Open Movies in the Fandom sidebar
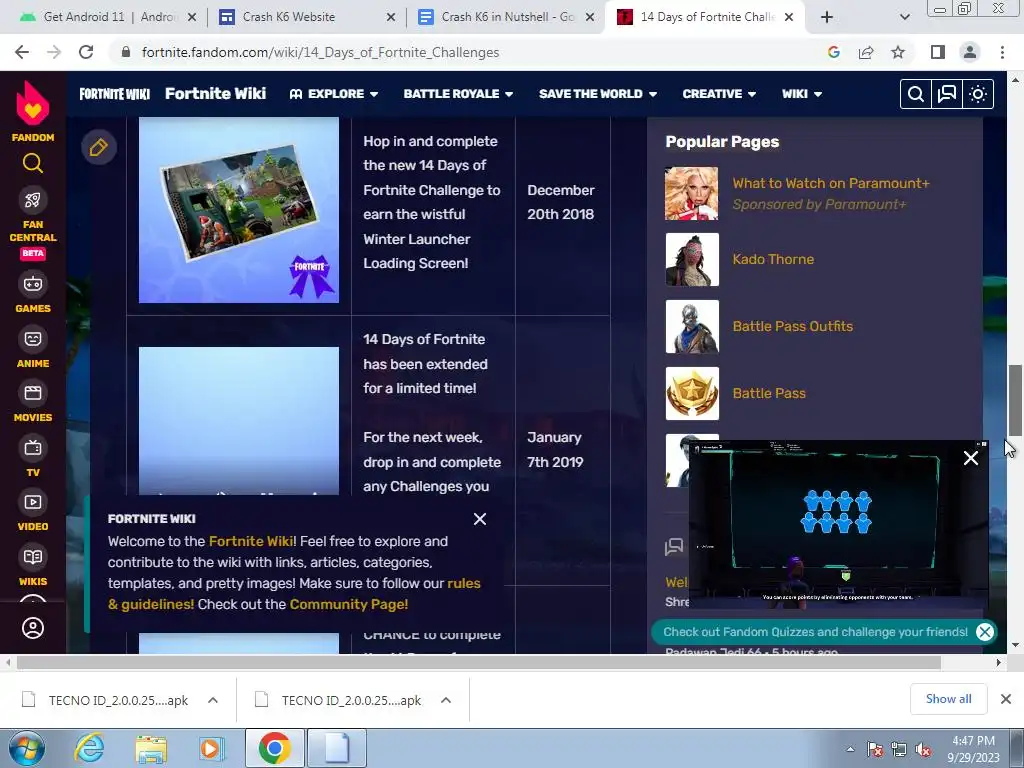The height and width of the screenshot is (768, 1024). tap(33, 402)
